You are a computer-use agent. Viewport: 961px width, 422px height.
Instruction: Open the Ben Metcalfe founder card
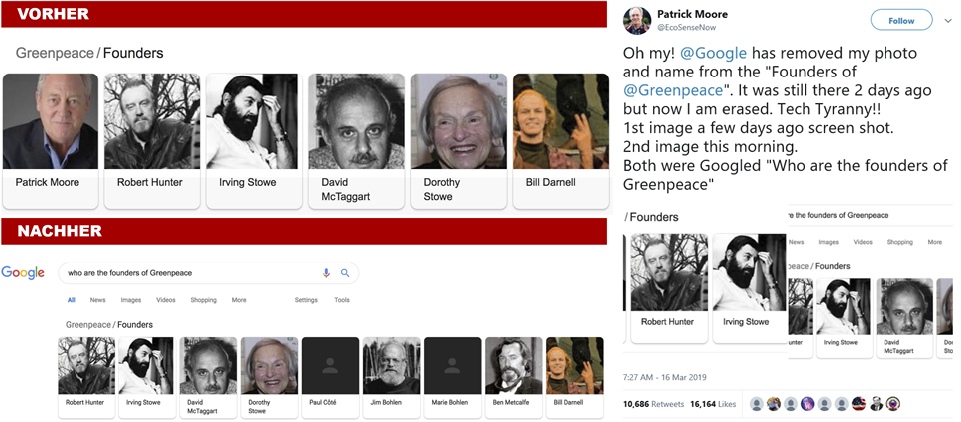[513, 376]
